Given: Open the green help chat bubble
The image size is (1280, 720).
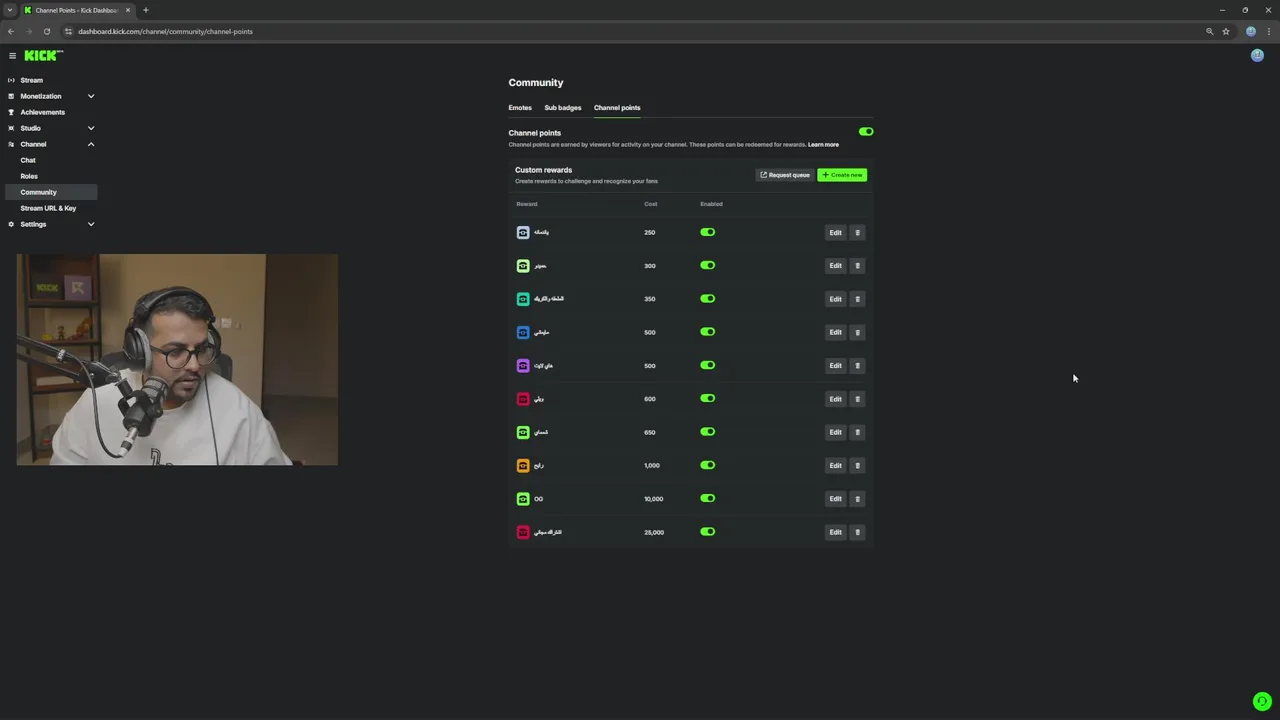Looking at the screenshot, I should [x=1262, y=702].
